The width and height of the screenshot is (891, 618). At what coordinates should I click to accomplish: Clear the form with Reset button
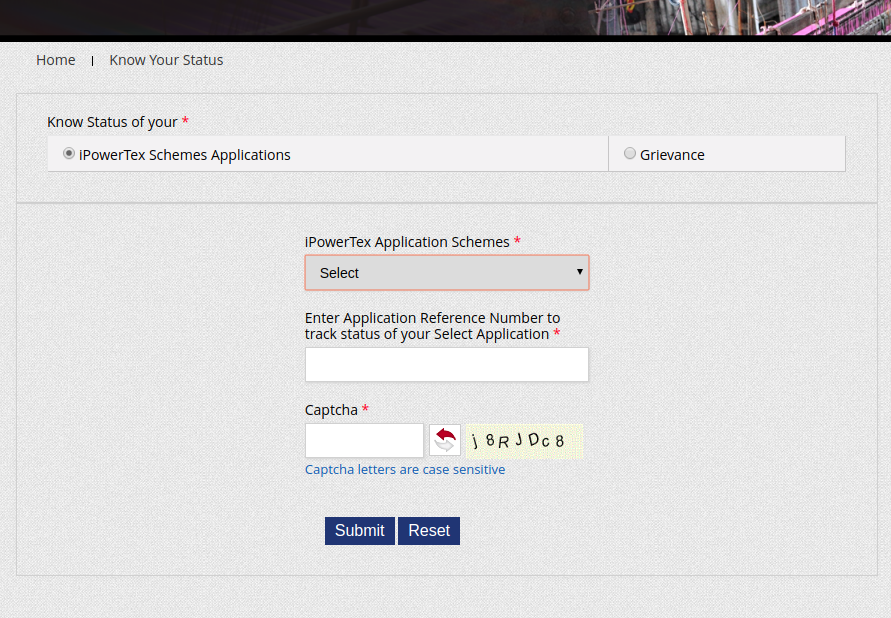click(428, 531)
